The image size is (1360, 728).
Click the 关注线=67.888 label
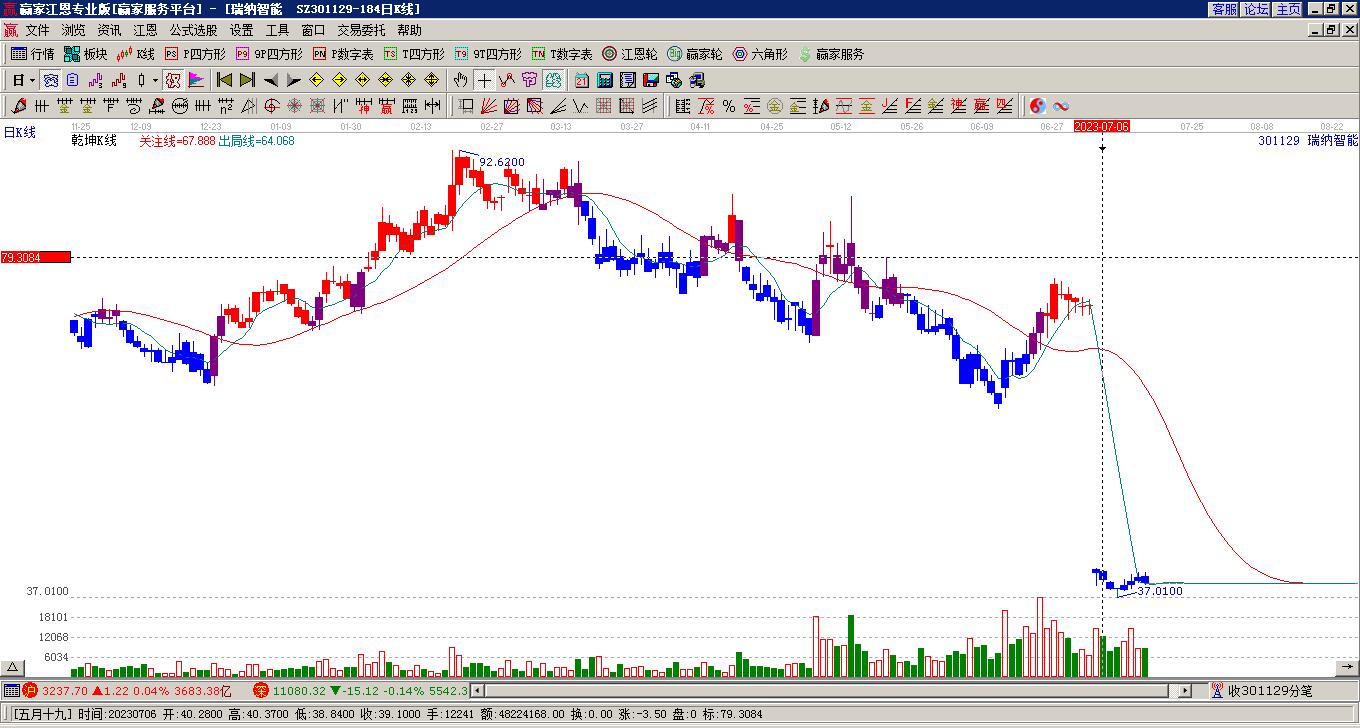click(177, 141)
